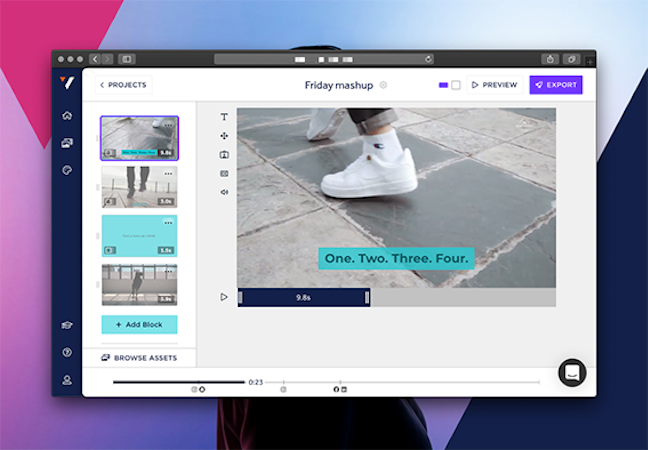Export the Friday mashup project

[x=556, y=85]
